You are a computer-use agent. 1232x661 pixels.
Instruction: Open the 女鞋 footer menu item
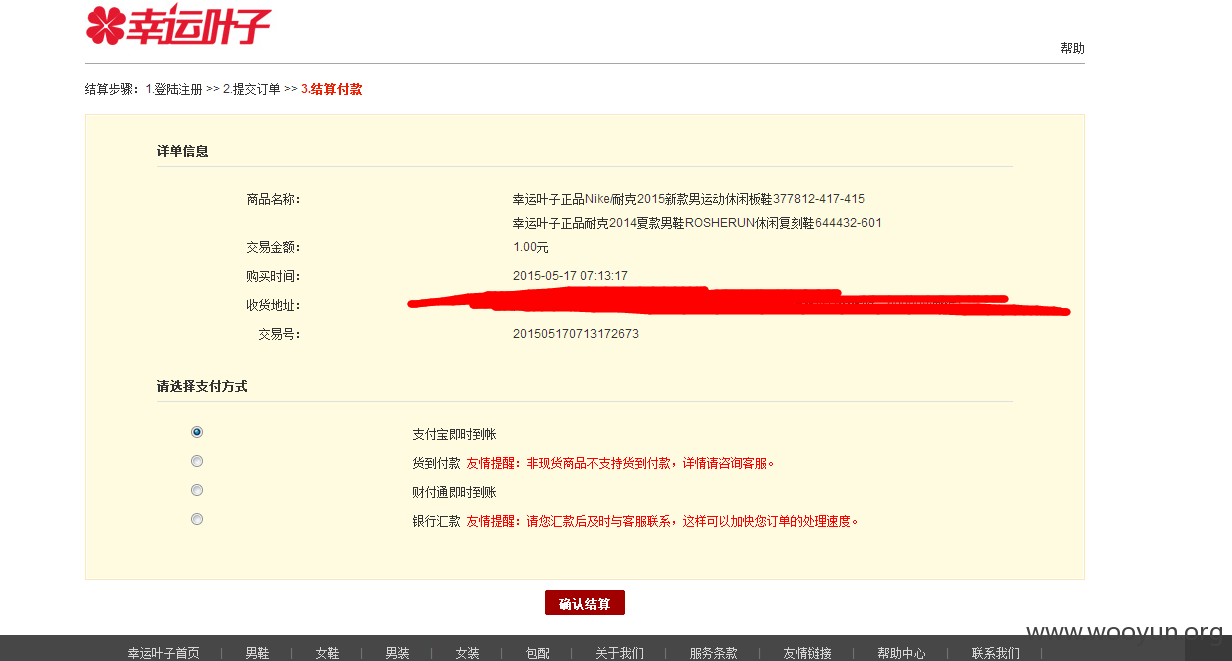point(327,653)
